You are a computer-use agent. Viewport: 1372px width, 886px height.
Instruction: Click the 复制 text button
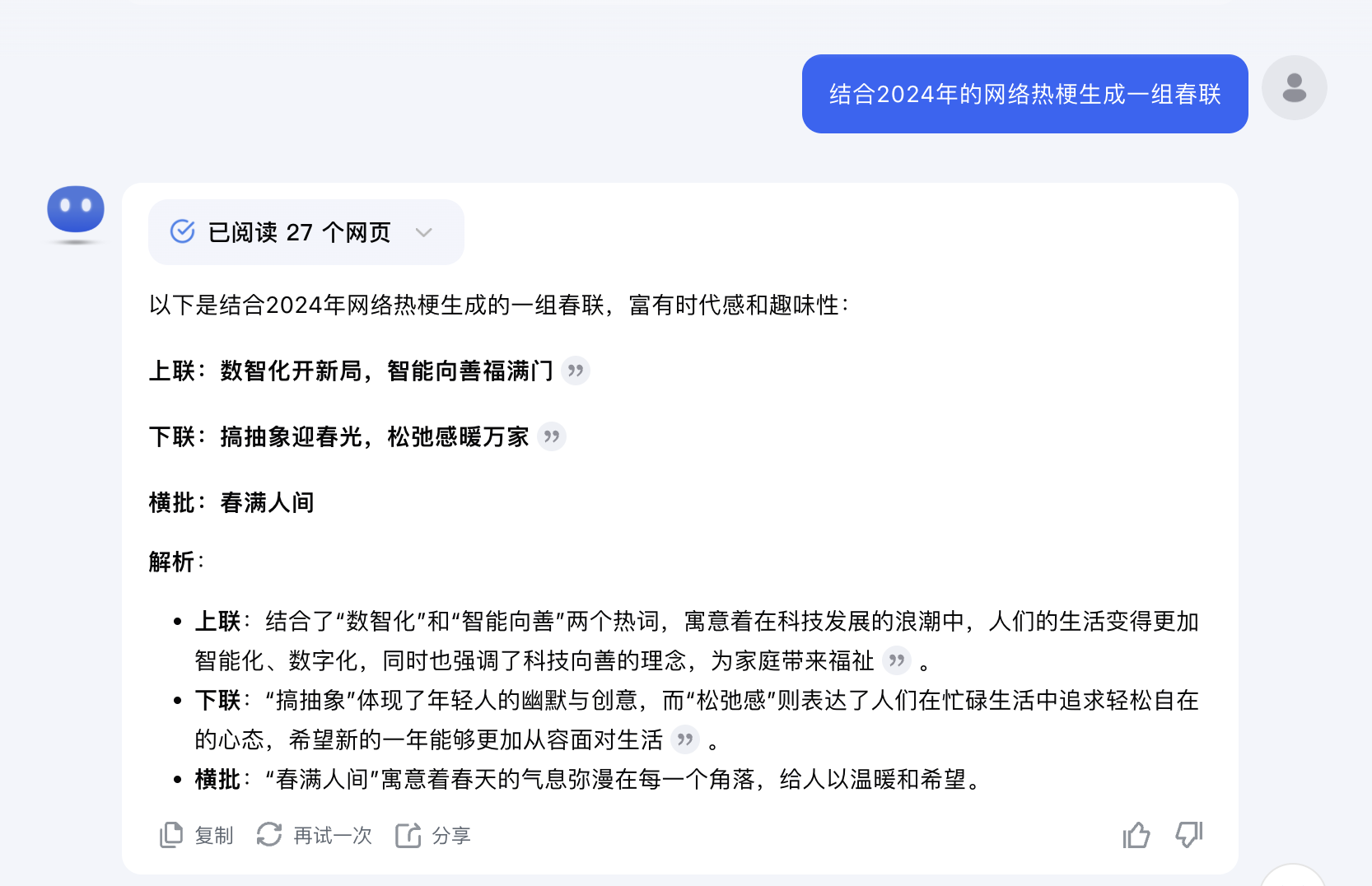pyautogui.click(x=214, y=836)
